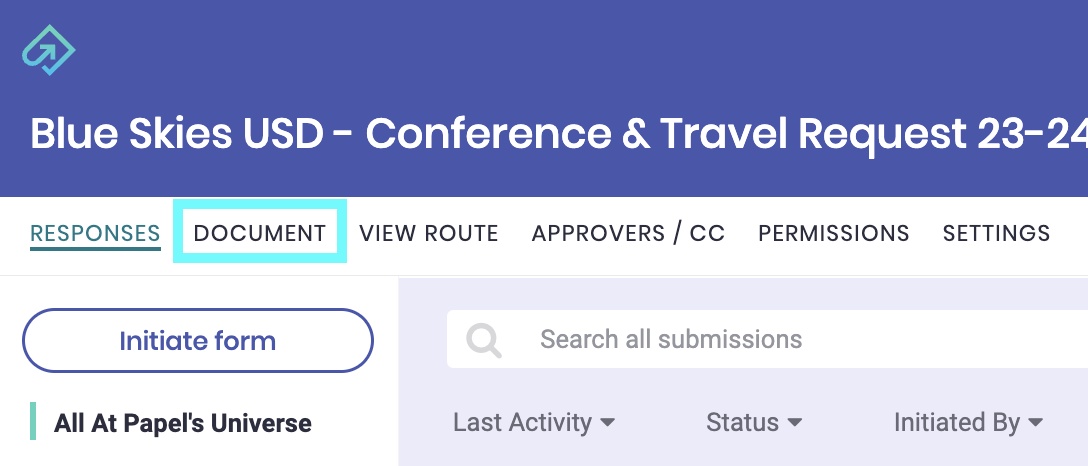Open the Initiated By filter dropdown

968,422
